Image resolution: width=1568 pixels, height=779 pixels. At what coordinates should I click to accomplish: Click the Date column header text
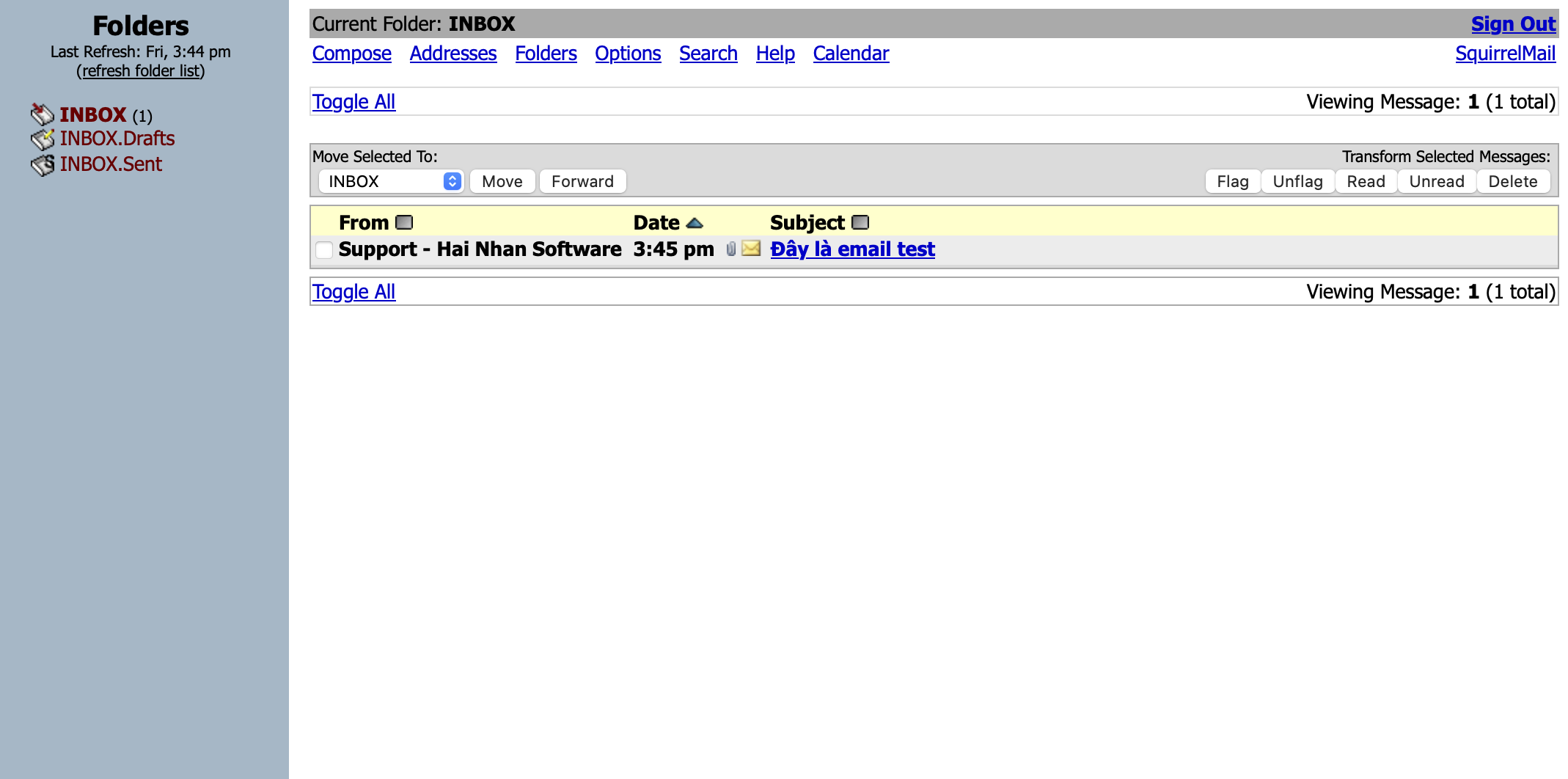(x=656, y=222)
